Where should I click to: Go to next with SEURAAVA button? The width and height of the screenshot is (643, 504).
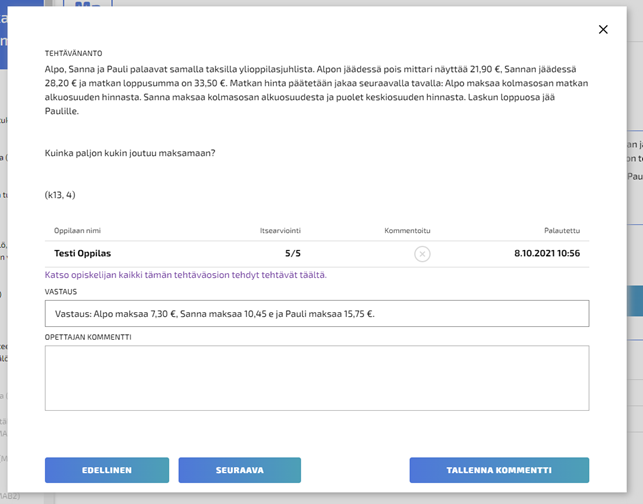point(239,470)
